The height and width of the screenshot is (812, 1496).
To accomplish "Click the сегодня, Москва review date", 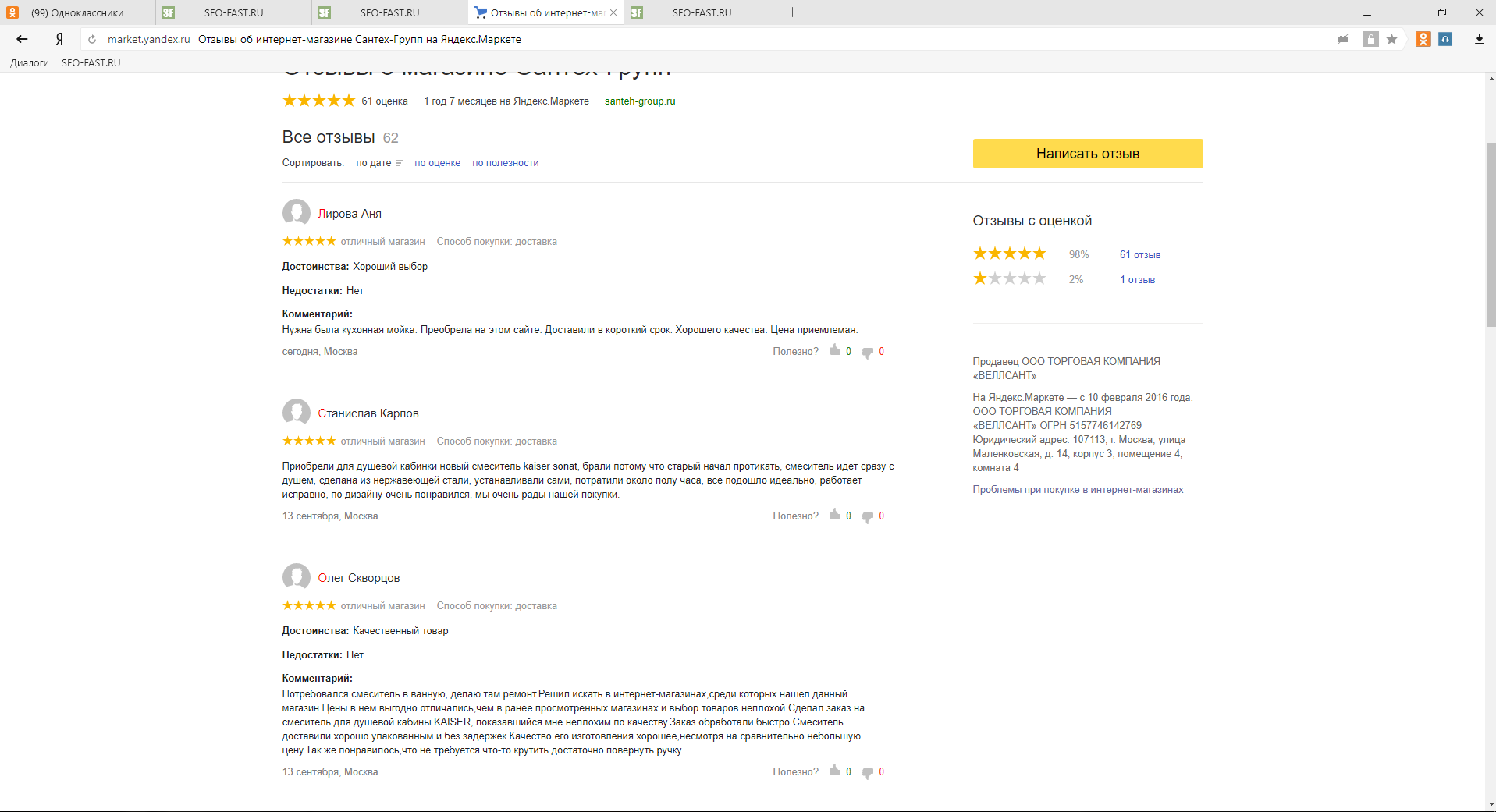I will pos(320,352).
